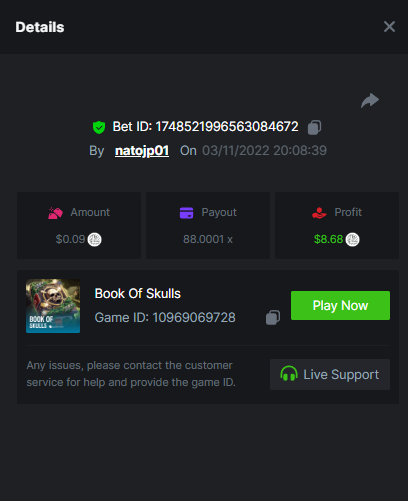The width and height of the screenshot is (408, 501).
Task: Click the red Profit hand icon
Action: coord(319,213)
